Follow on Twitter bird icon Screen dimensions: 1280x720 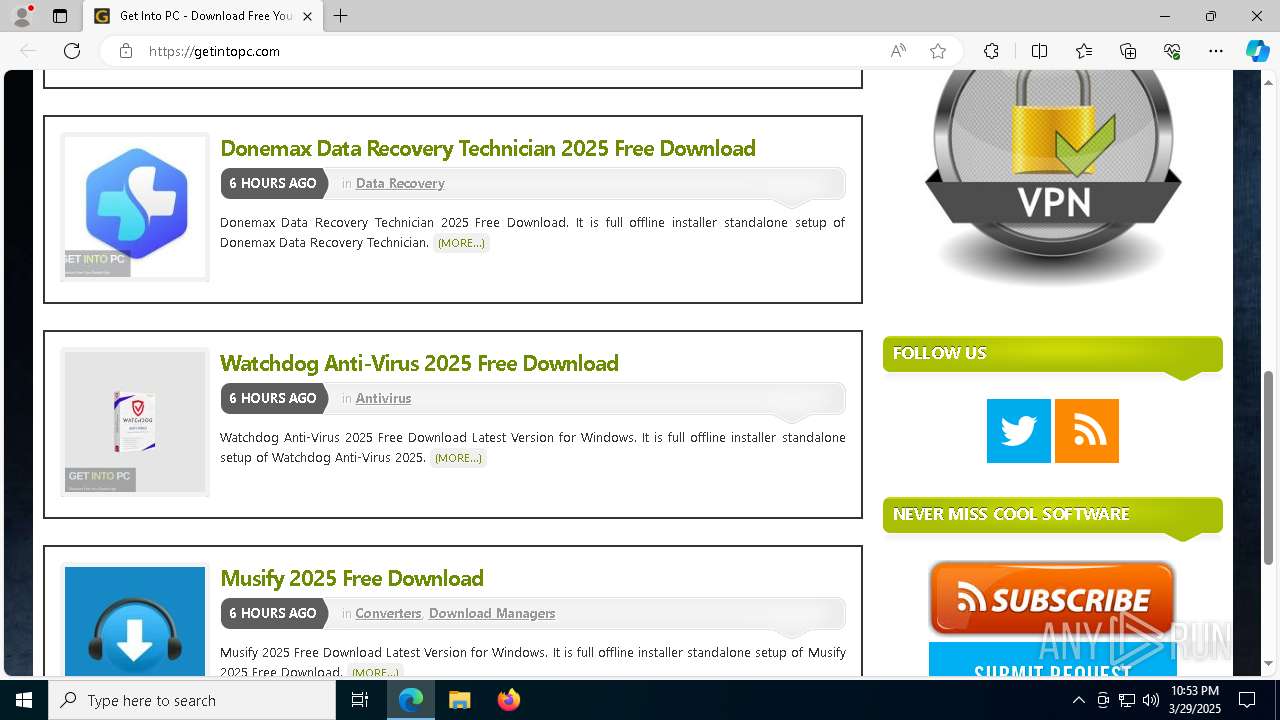tap(1019, 431)
